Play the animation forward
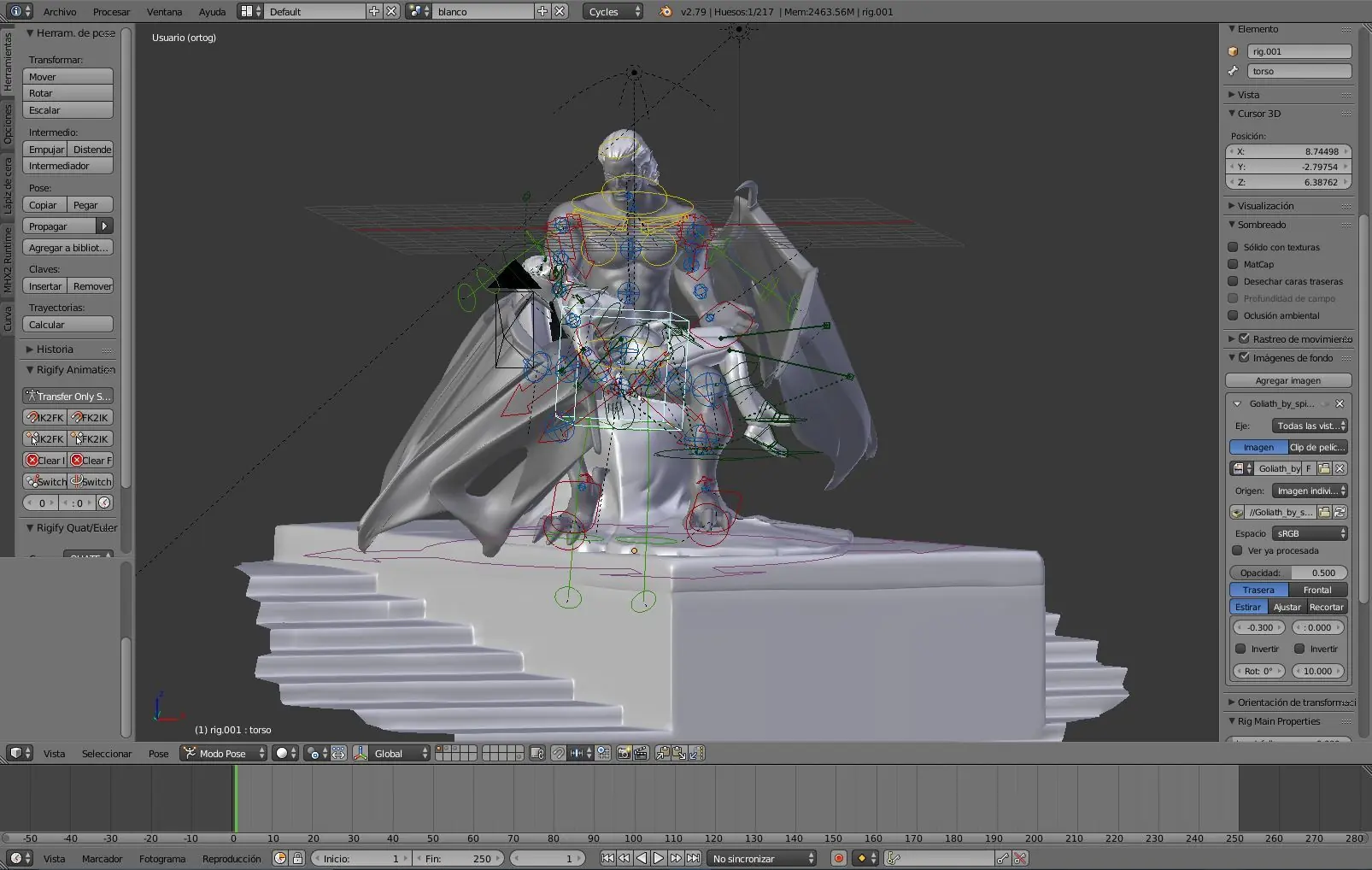This screenshot has width=1372, height=870. [x=659, y=858]
